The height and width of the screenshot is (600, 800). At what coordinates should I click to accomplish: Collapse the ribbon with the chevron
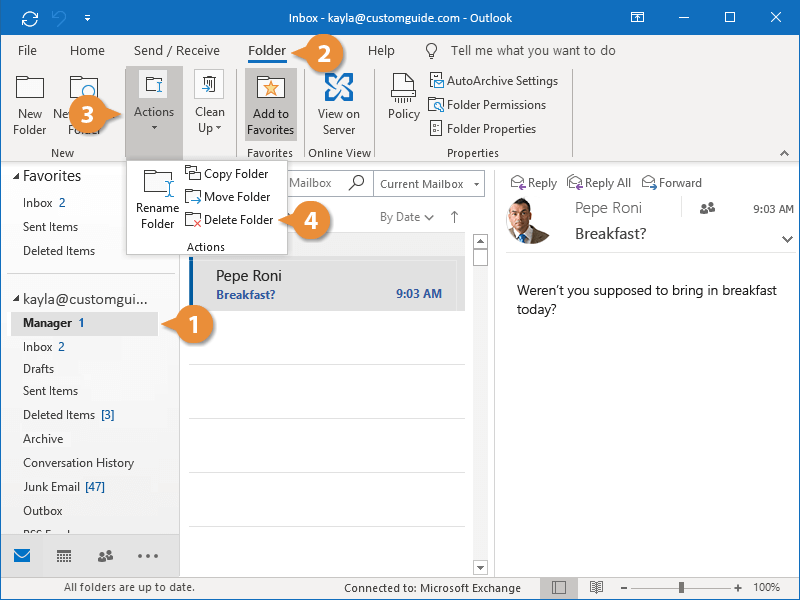point(784,153)
